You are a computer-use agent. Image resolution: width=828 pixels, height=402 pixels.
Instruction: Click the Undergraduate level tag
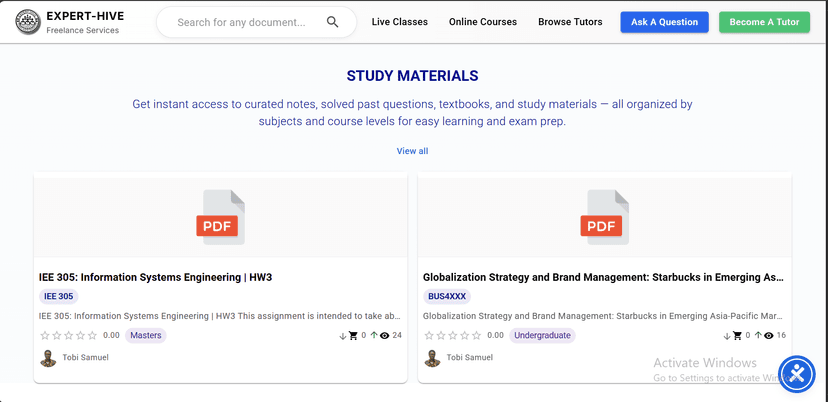pyautogui.click(x=542, y=335)
